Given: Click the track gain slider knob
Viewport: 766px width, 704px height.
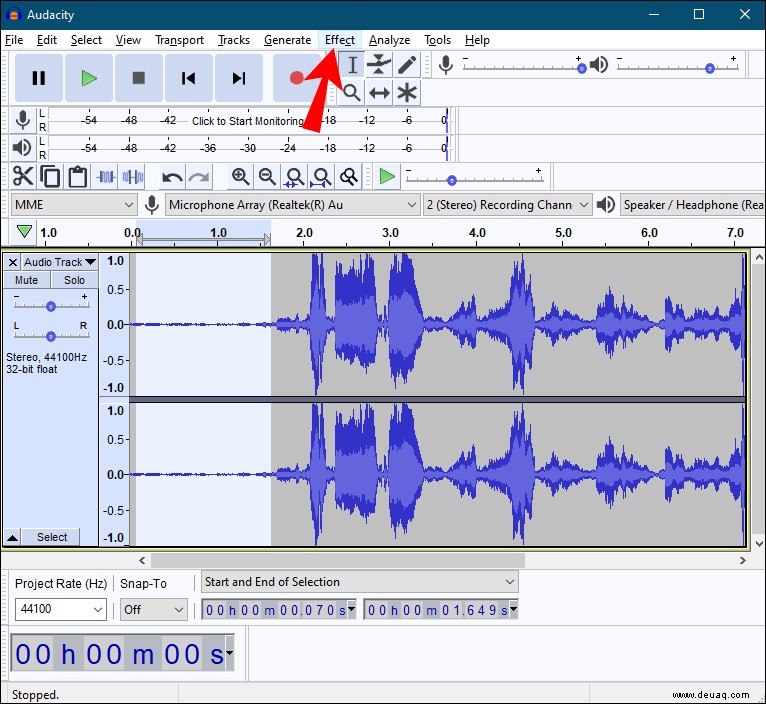Looking at the screenshot, I should tap(51, 306).
